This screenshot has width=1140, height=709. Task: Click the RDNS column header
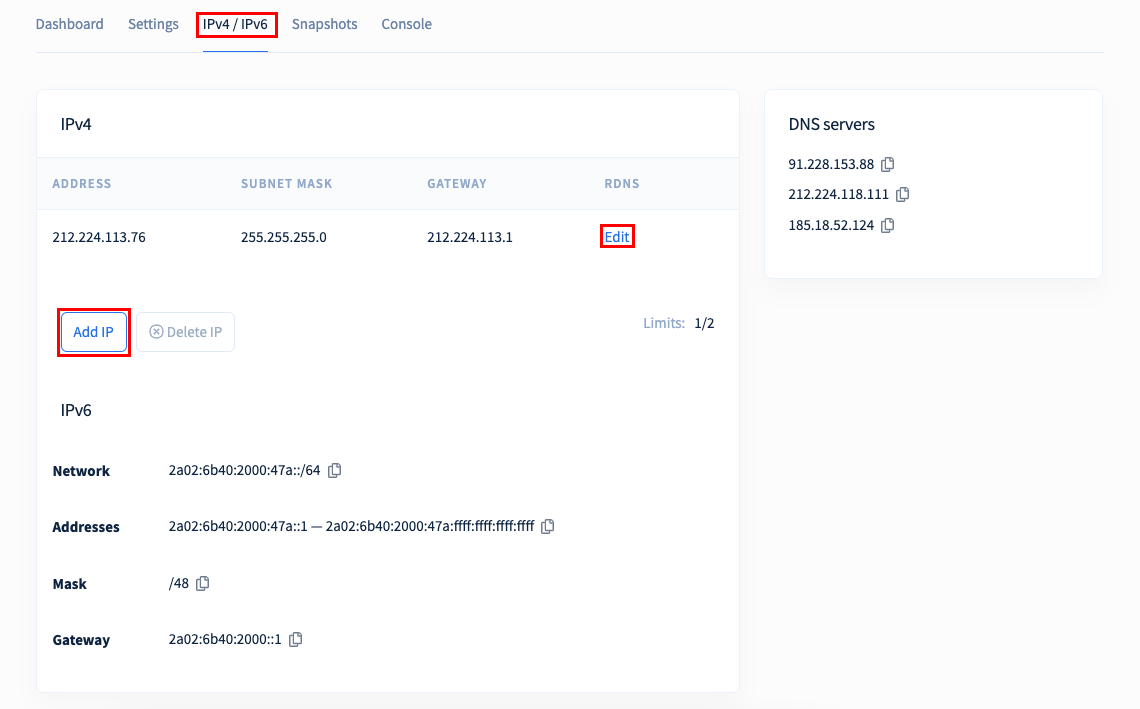622,183
